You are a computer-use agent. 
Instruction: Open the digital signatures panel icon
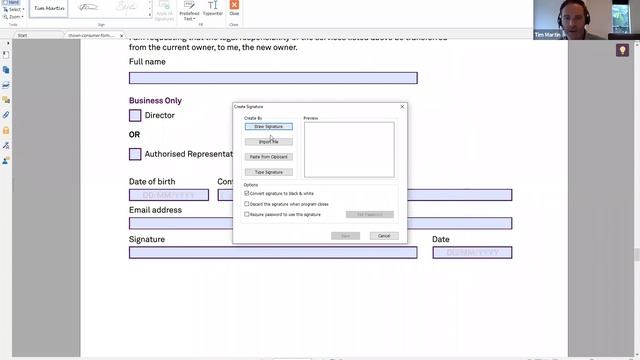(6, 146)
